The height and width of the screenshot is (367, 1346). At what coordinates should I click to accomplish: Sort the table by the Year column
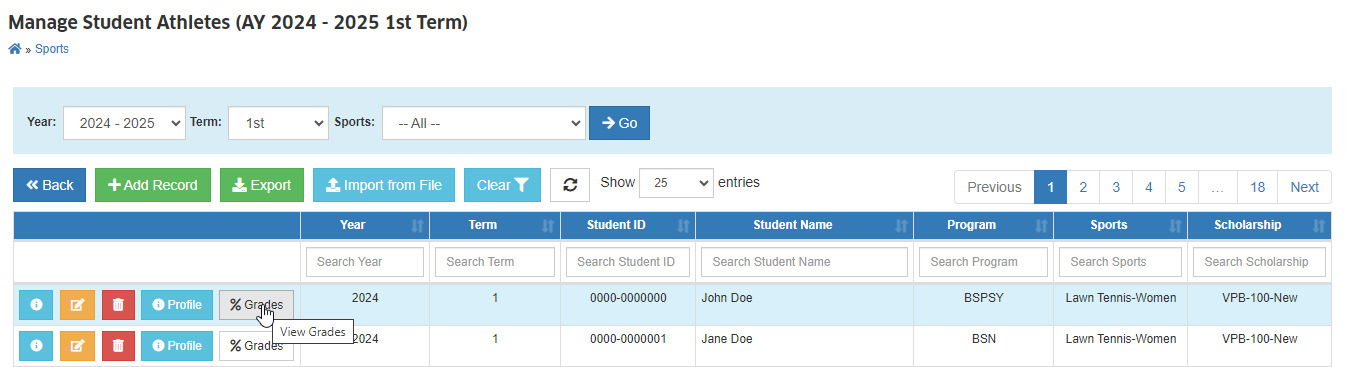pyautogui.click(x=365, y=225)
